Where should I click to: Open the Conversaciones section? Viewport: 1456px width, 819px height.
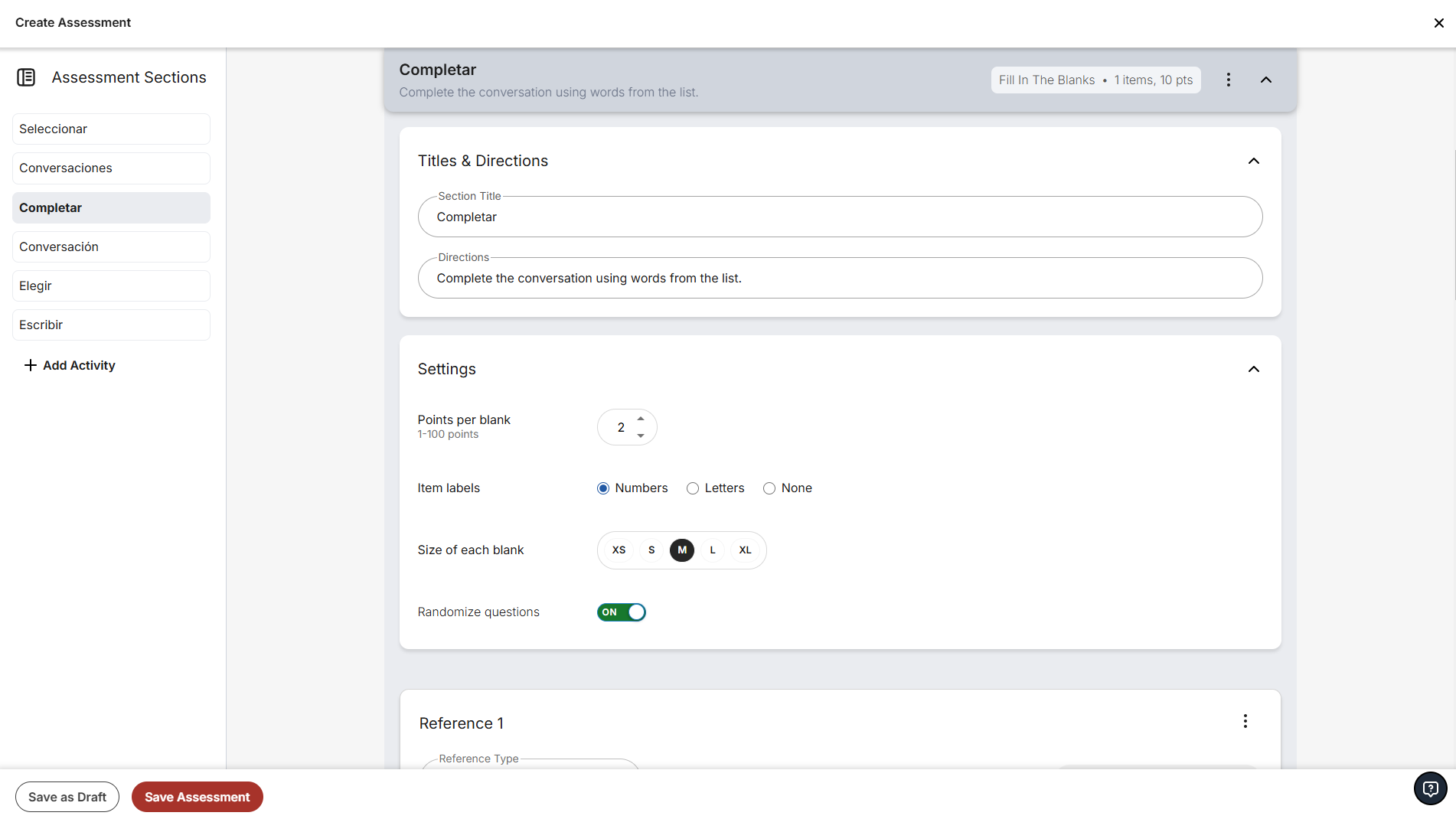point(111,168)
